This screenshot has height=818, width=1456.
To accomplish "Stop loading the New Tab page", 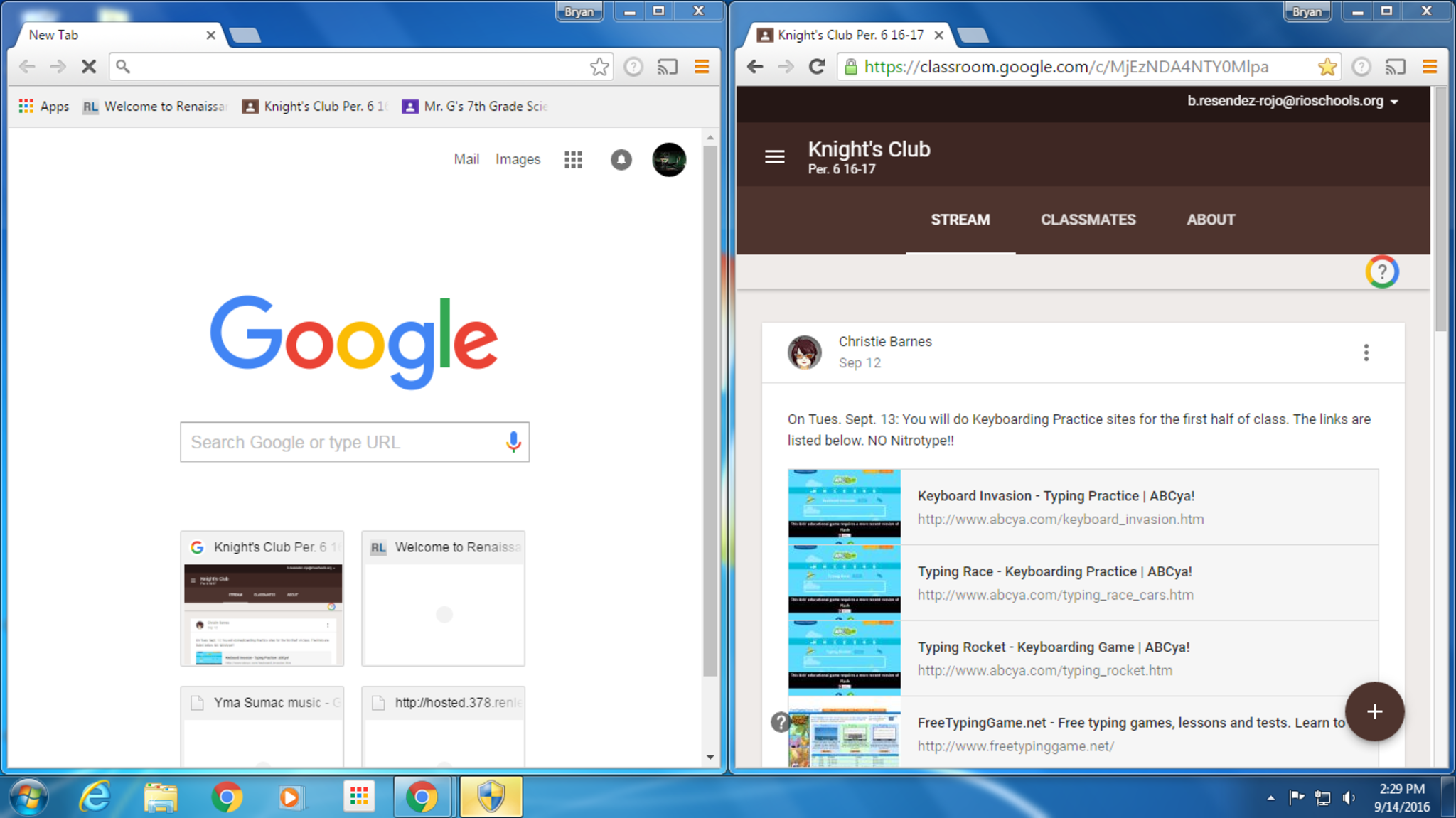I will 88,67.
